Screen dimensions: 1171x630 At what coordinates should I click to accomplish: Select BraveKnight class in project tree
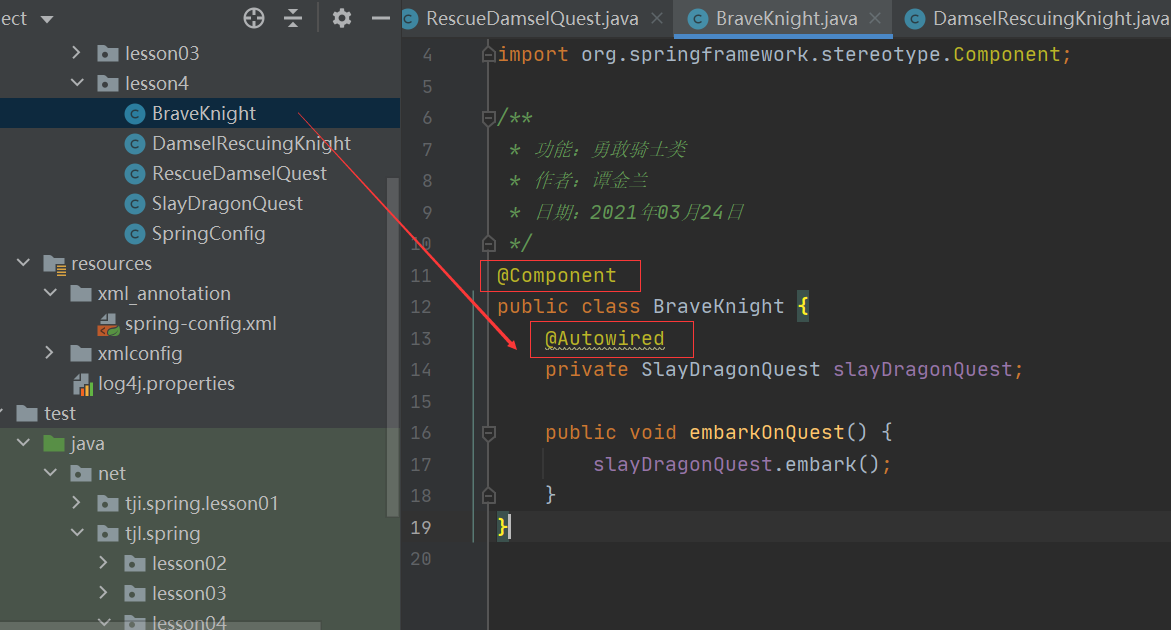pyautogui.click(x=204, y=113)
